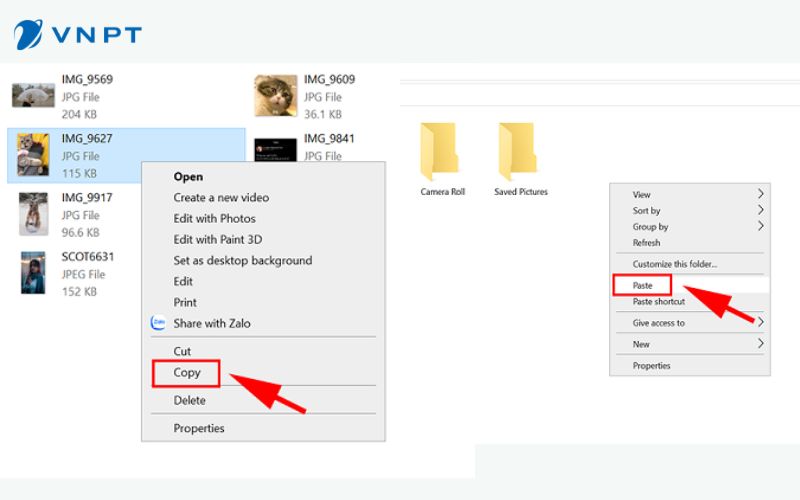Image resolution: width=800 pixels, height=500 pixels.
Task: Click the SCOT6631 file name
Action: 88,257
